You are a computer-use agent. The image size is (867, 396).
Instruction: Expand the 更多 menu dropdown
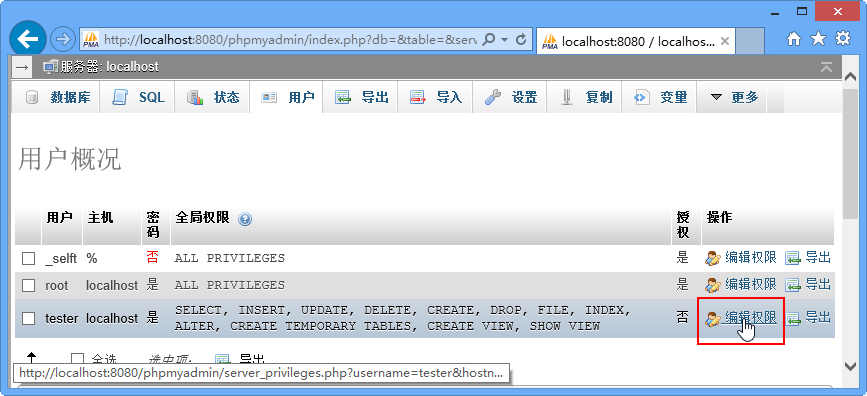[x=733, y=97]
